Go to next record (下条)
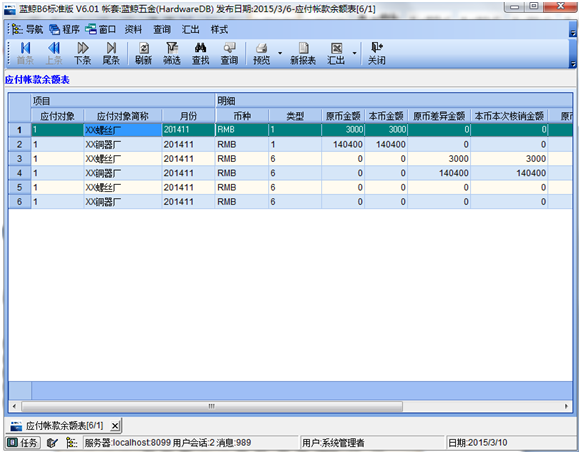Screen dimensions: 581x454 click(82, 53)
